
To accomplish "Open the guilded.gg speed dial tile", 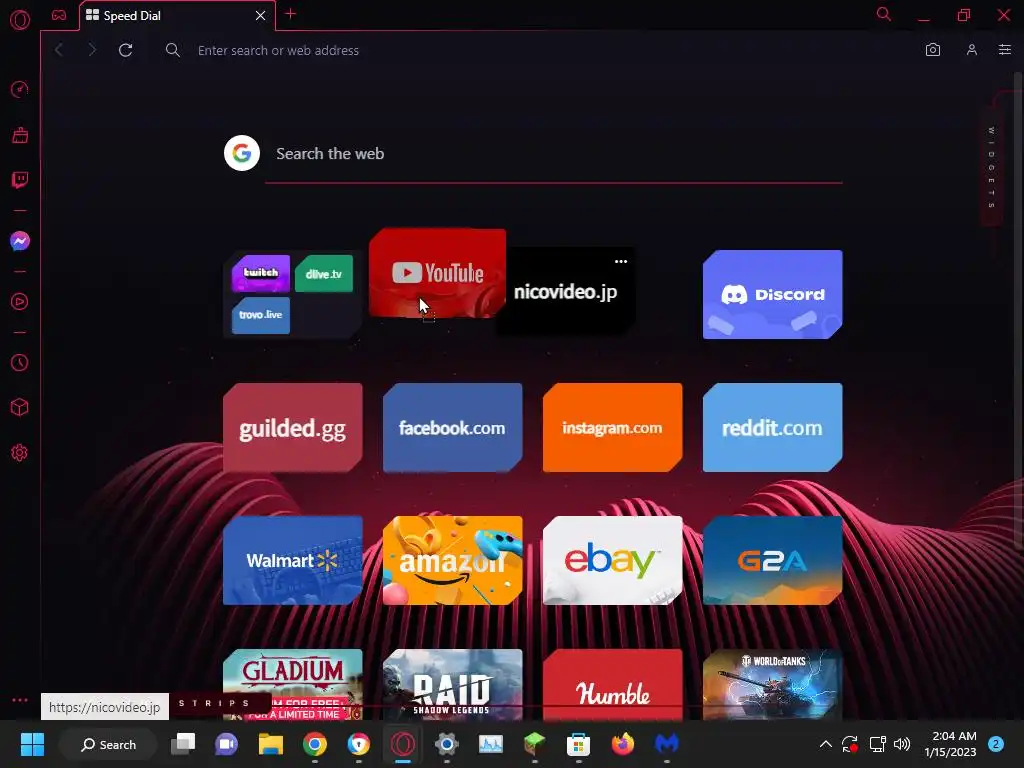I will pyautogui.click(x=293, y=428).
